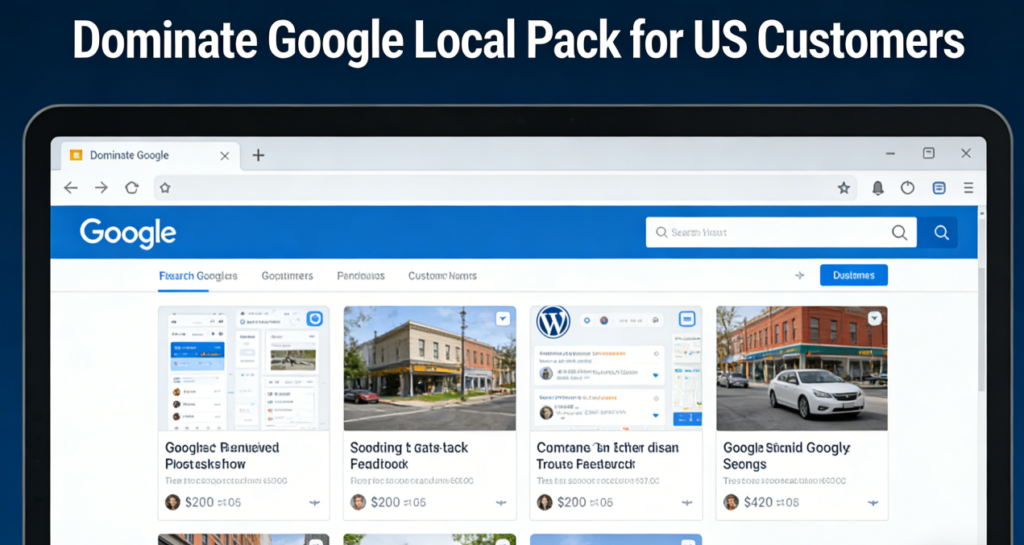Click the bookmark star in toolbar
The height and width of the screenshot is (545, 1024).
pos(843,188)
